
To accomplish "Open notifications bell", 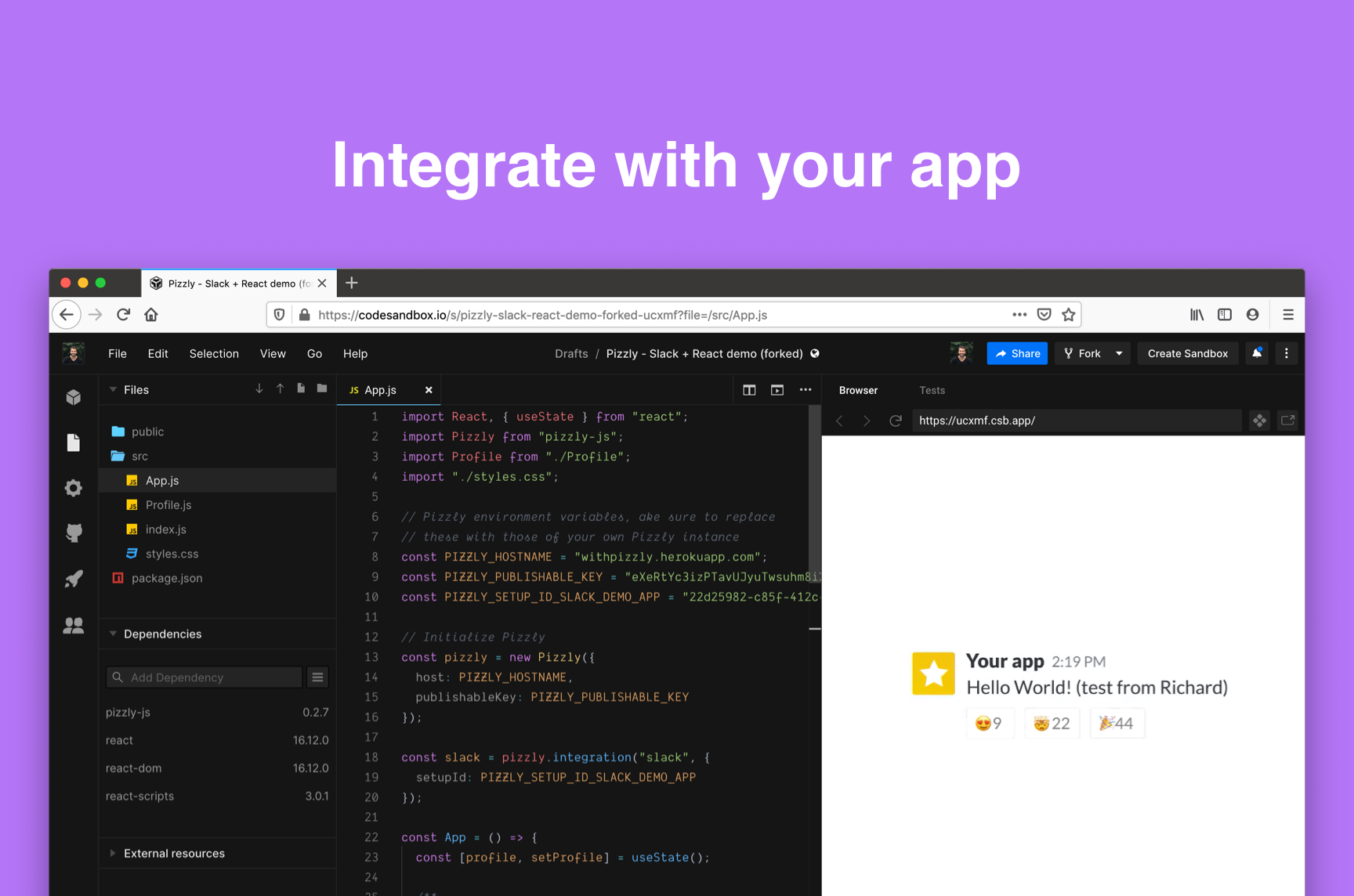I will pyautogui.click(x=1257, y=354).
